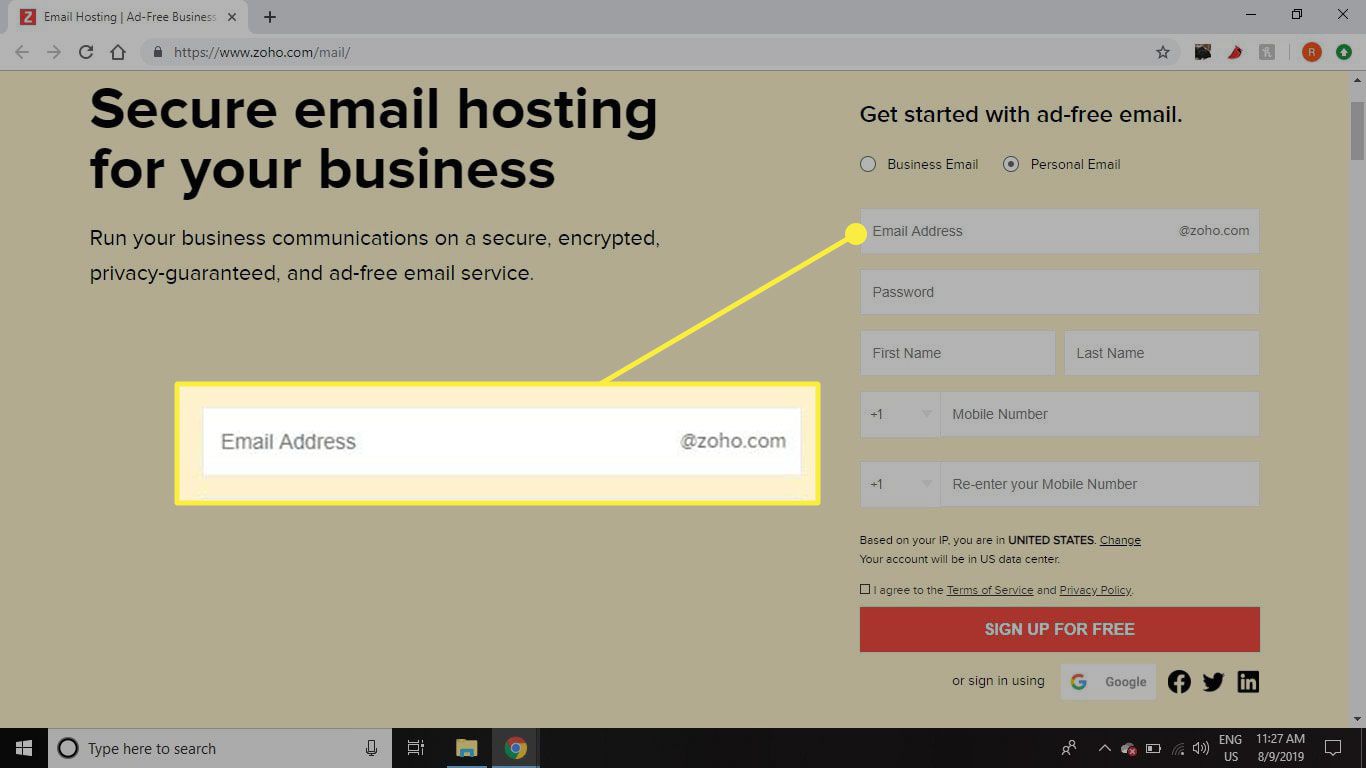This screenshot has width=1366, height=768.
Task: Bookmark this page with the star
Action: pos(1163,52)
